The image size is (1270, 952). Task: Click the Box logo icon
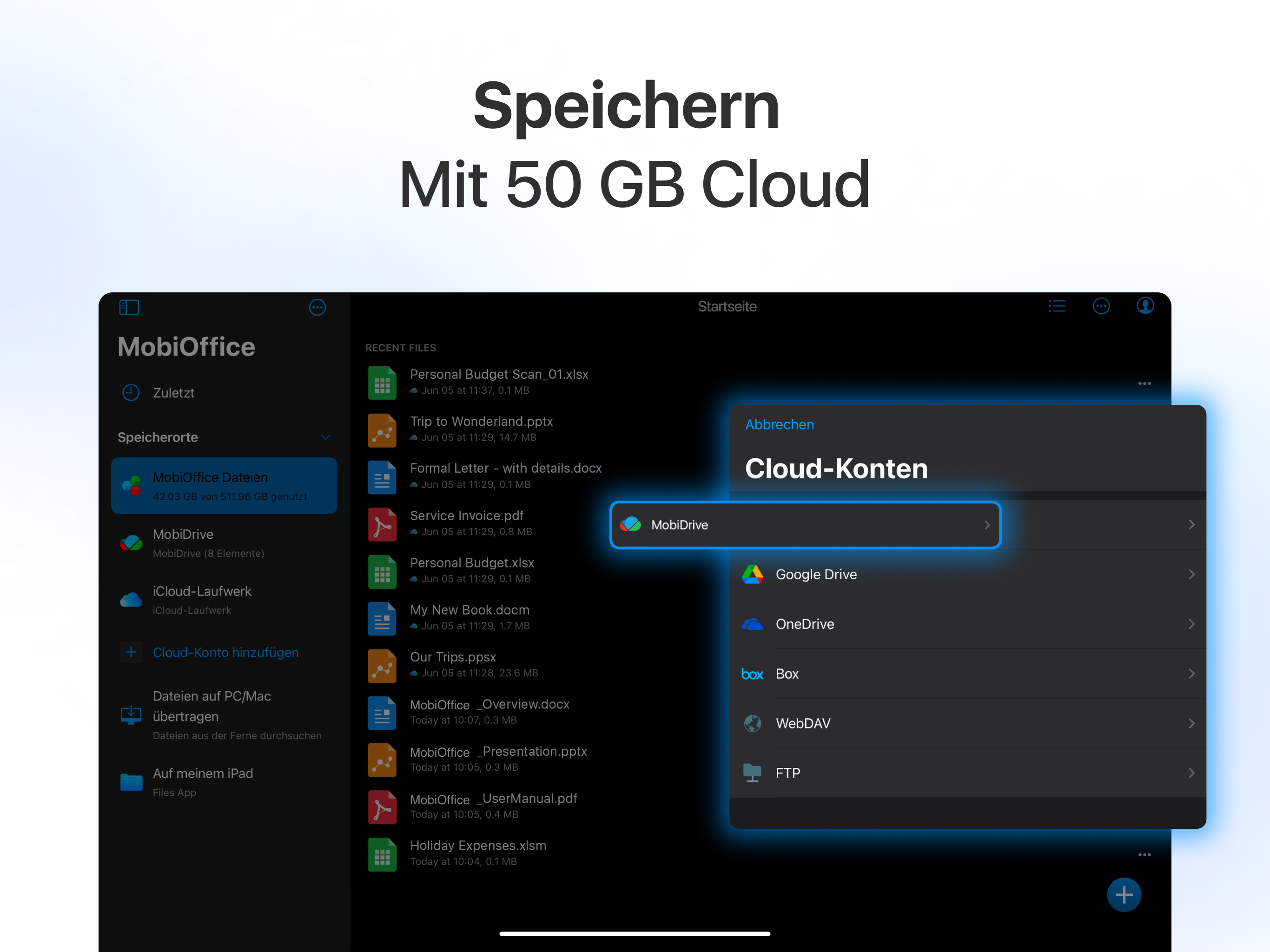(752, 674)
